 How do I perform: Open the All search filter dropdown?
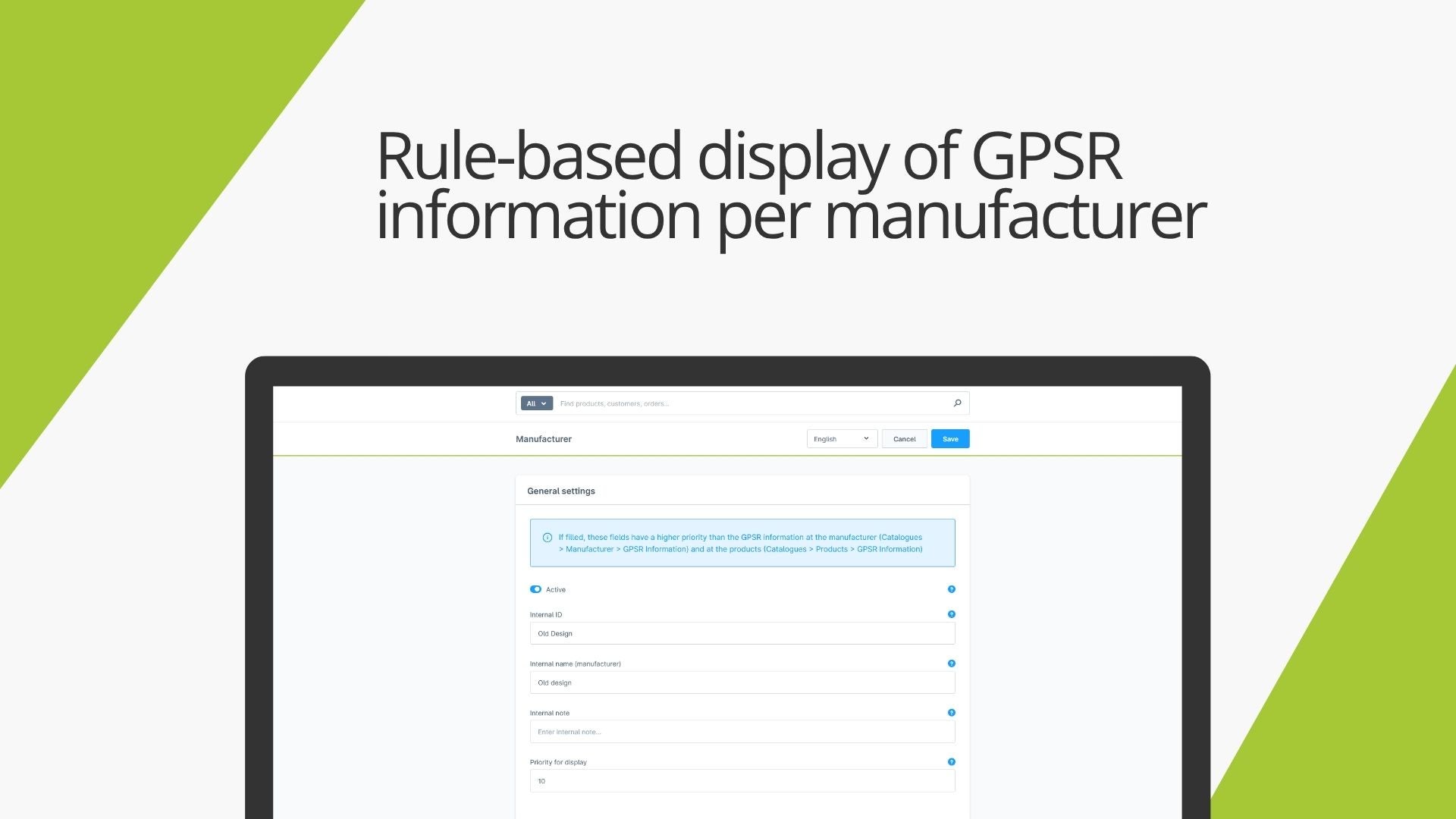tap(537, 403)
